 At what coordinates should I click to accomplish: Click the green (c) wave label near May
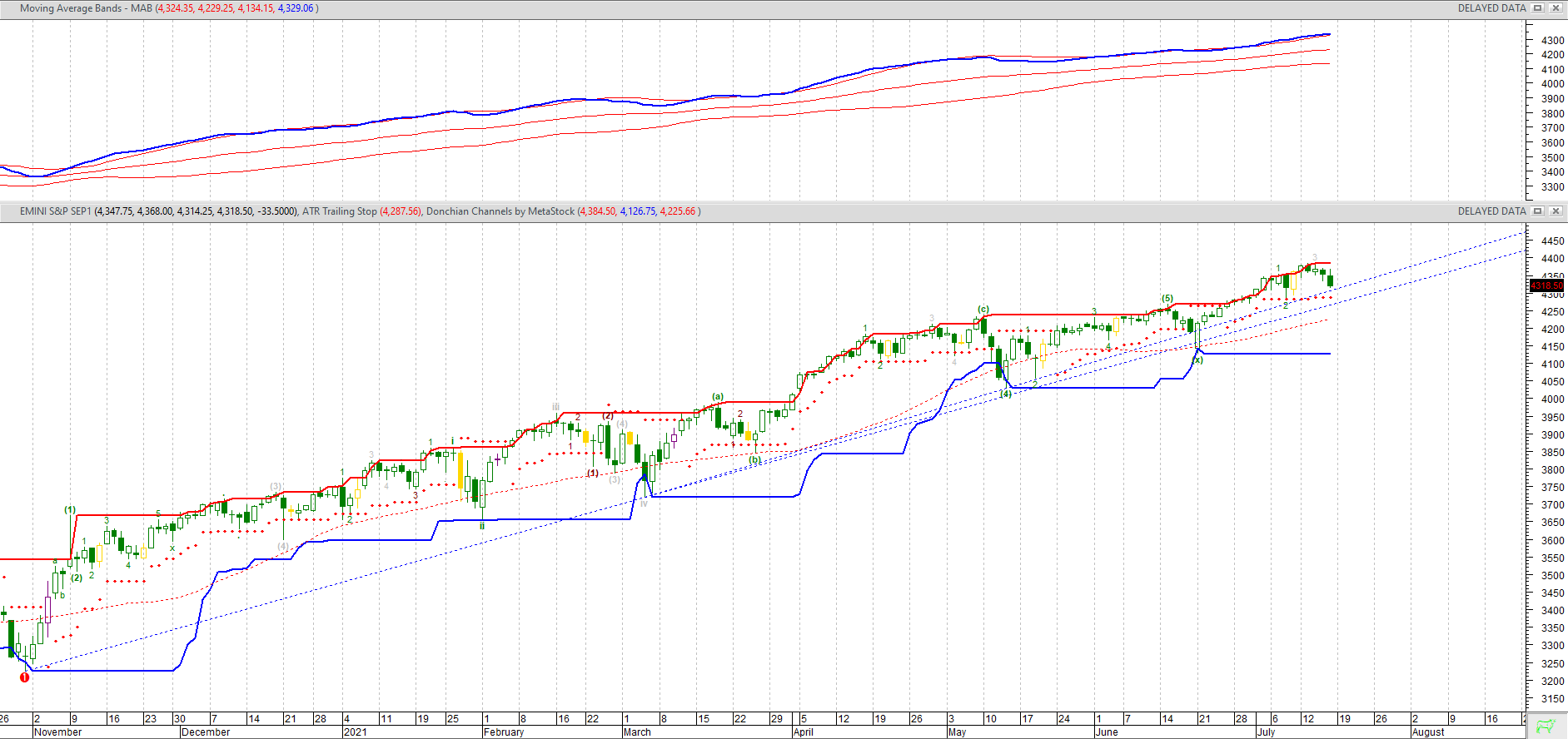click(983, 310)
